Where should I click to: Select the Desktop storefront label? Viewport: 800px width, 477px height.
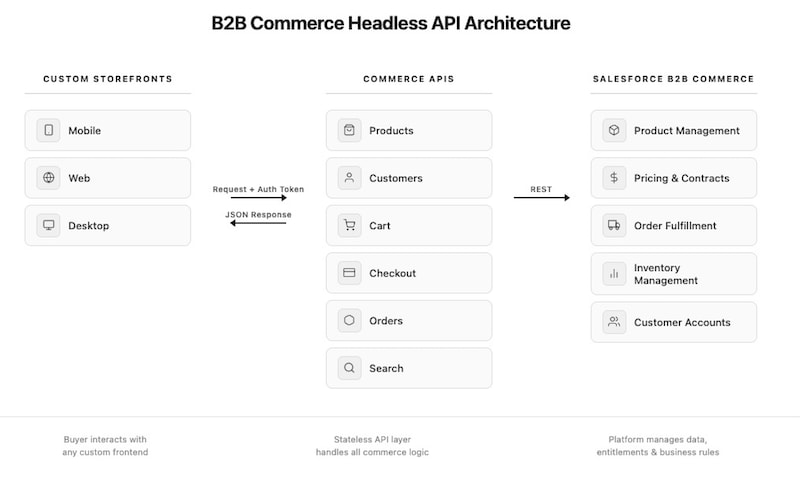89,225
